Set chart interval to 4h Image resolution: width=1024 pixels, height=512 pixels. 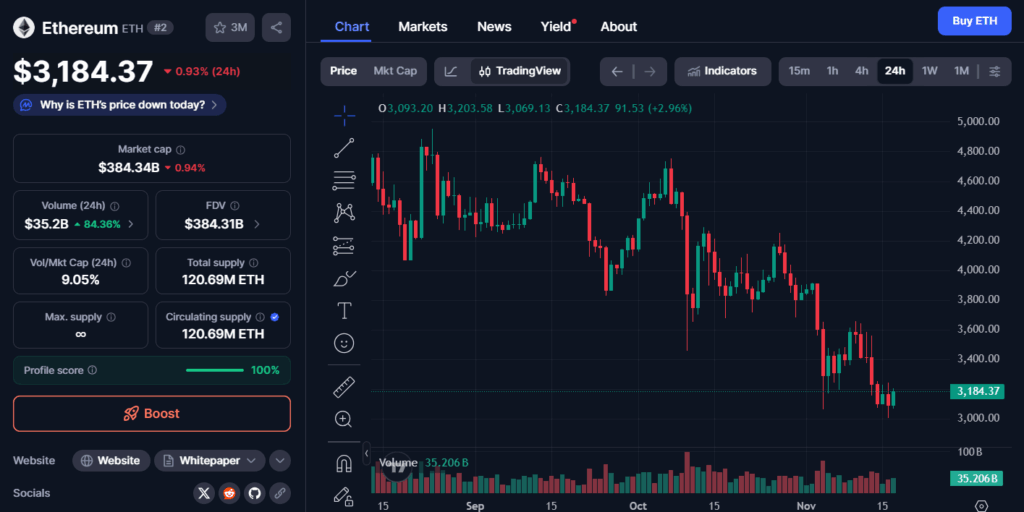(x=862, y=71)
